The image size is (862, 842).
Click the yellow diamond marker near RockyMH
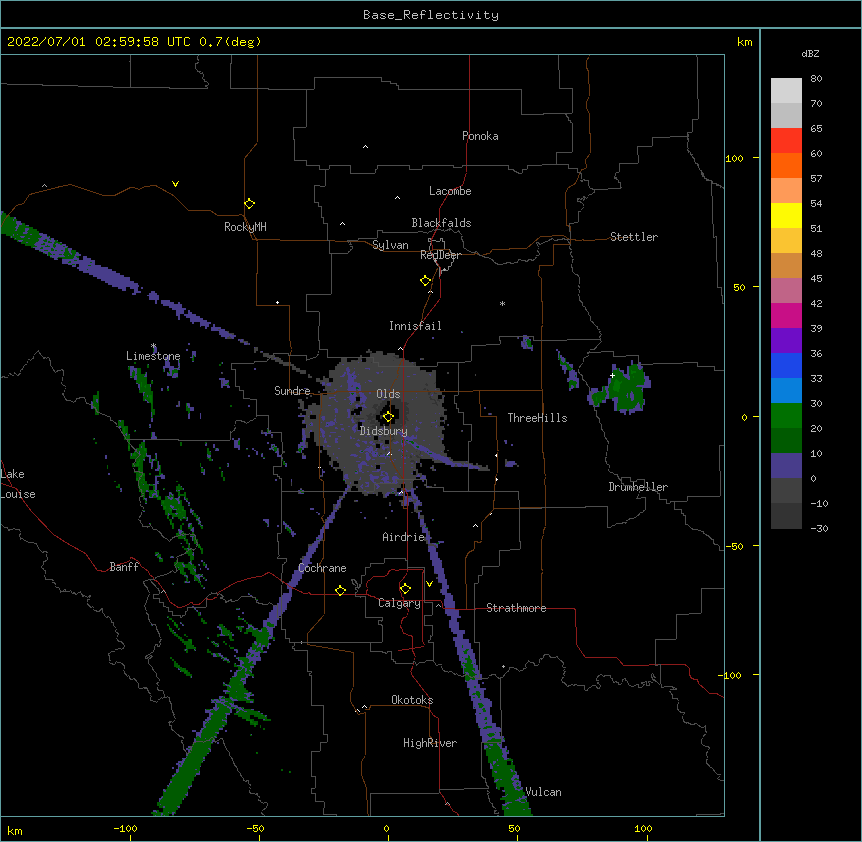pyautogui.click(x=250, y=204)
